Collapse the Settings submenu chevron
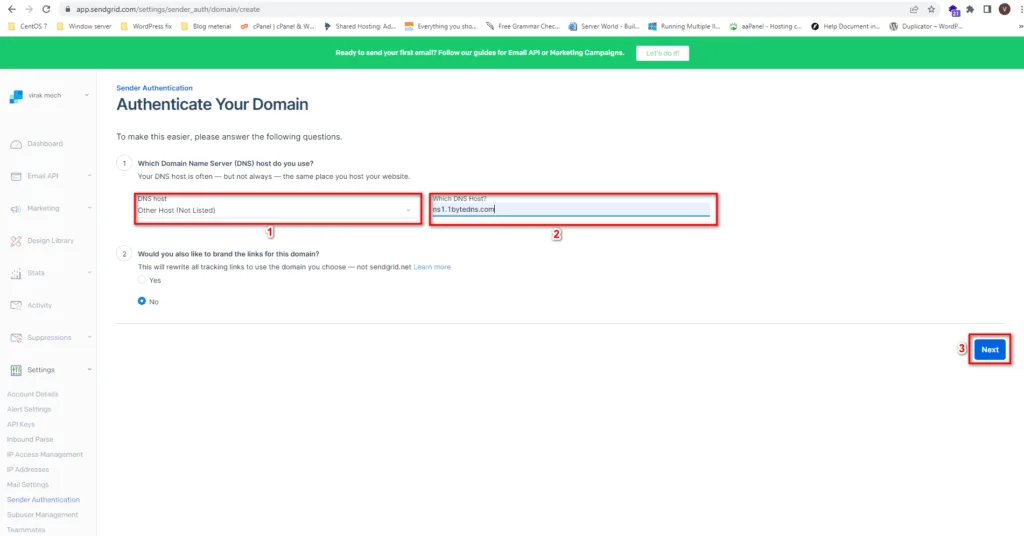The height and width of the screenshot is (536, 1024). tap(89, 370)
